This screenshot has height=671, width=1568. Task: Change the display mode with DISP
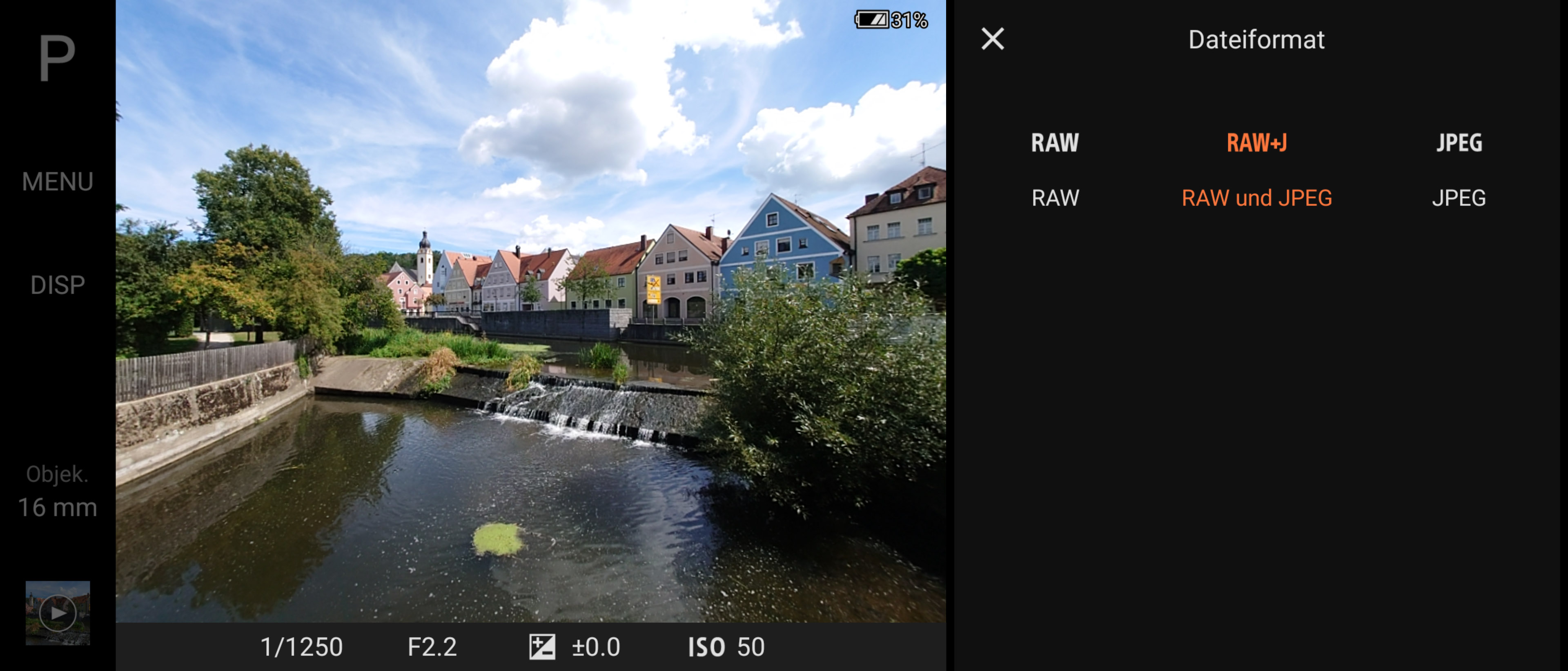57,285
